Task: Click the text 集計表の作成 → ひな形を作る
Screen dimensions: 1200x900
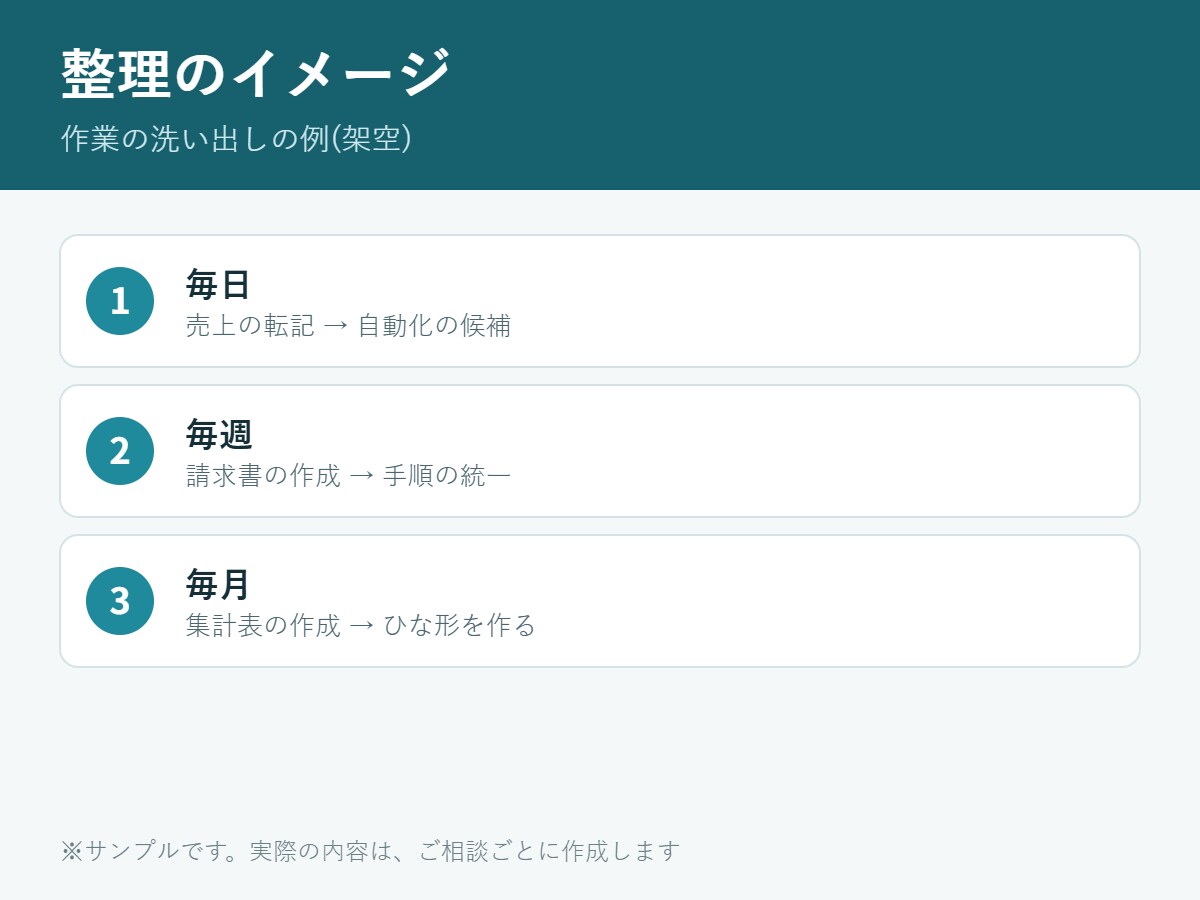Action: [361, 626]
